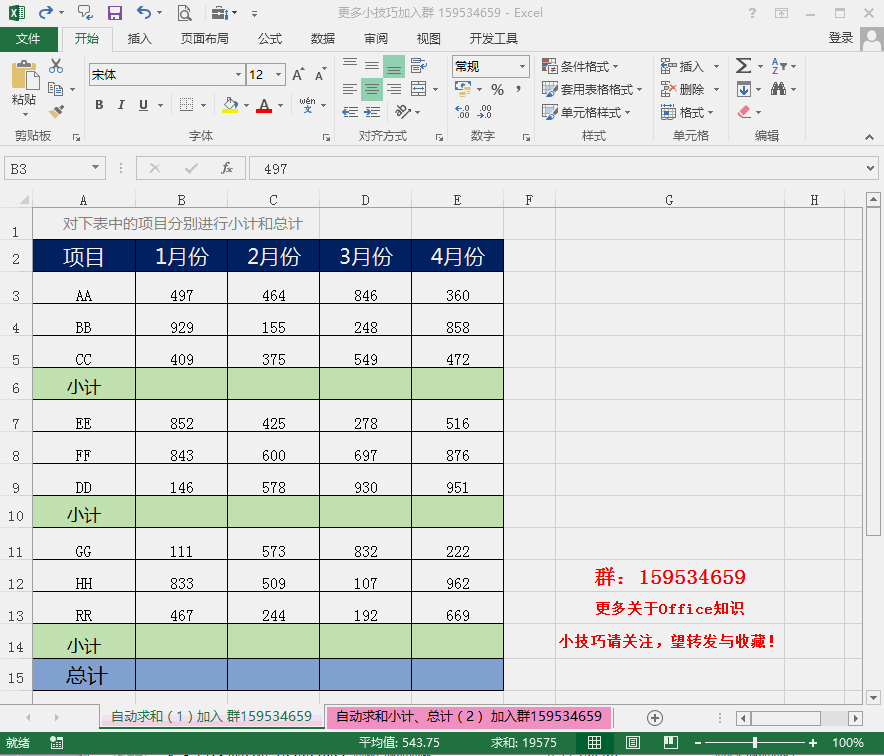
Task: Toggle Bold formatting
Action: pyautogui.click(x=99, y=105)
